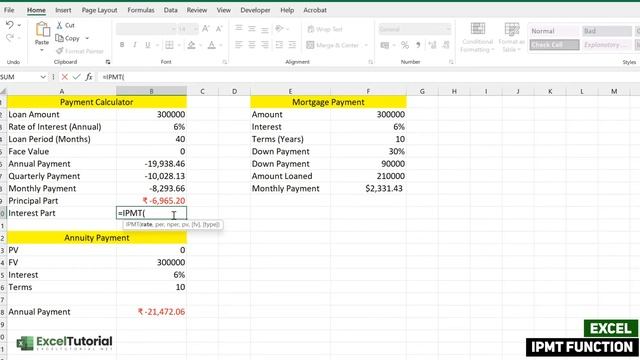Open Format as Table menu
The image size is (640, 360).
pyautogui.click(x=511, y=38)
